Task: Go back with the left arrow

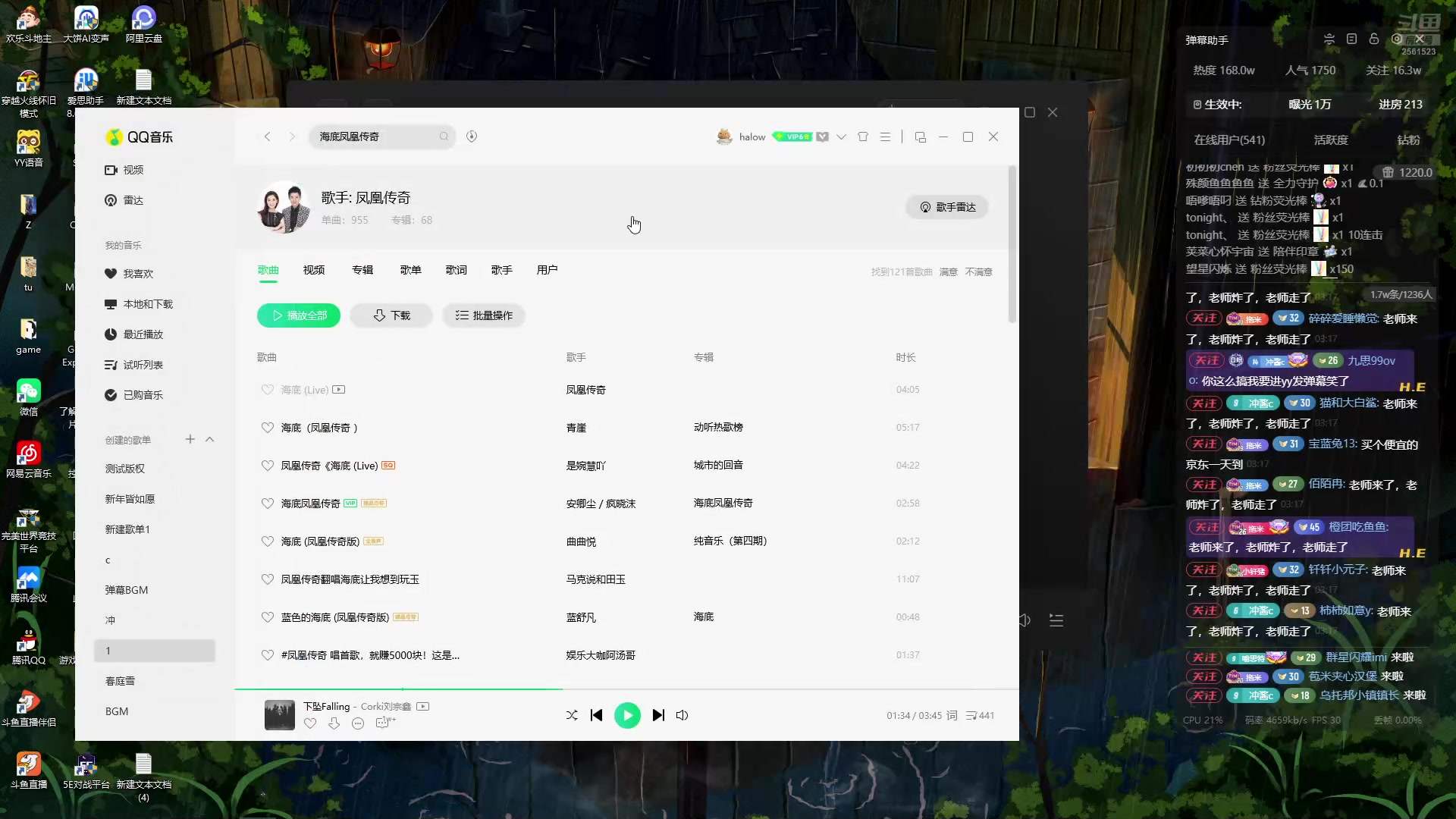Action: [x=267, y=136]
